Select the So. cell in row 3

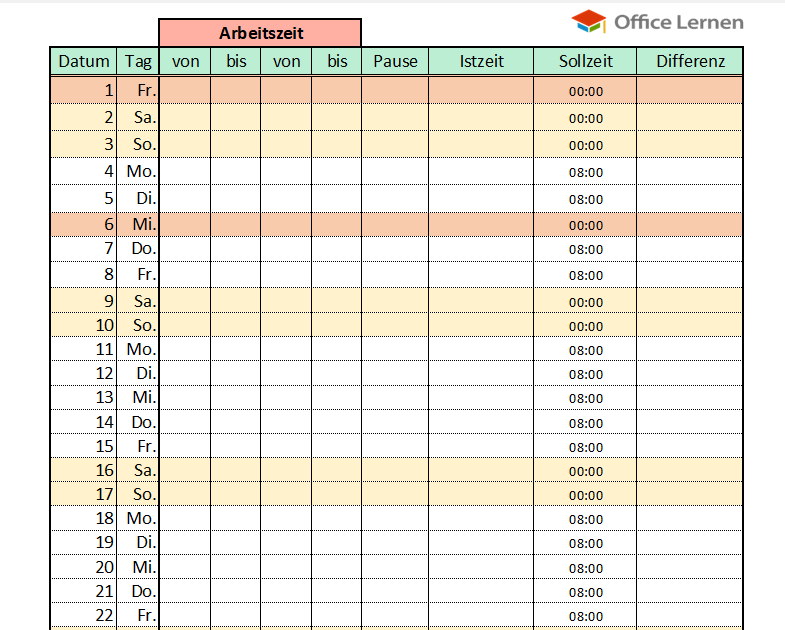(138, 144)
